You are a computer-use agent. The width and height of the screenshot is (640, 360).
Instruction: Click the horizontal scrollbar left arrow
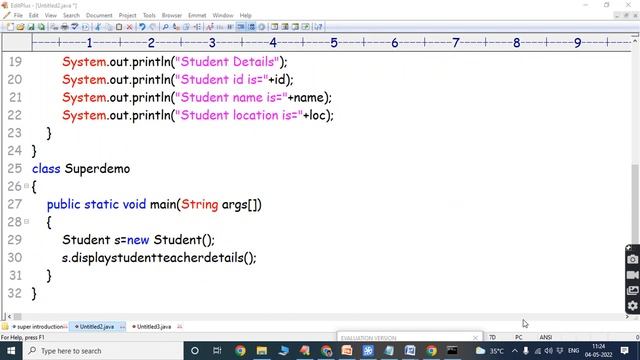(x=9, y=317)
